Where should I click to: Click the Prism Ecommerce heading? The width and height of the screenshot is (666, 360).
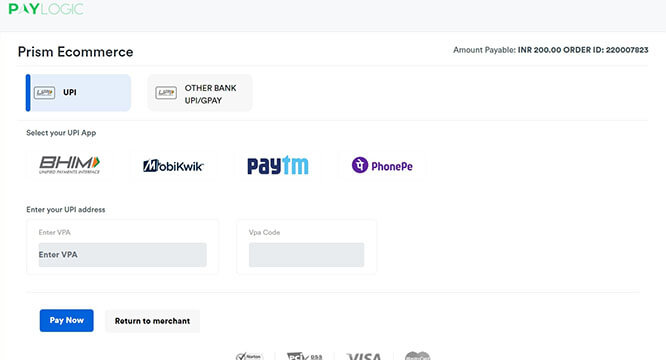coord(76,52)
